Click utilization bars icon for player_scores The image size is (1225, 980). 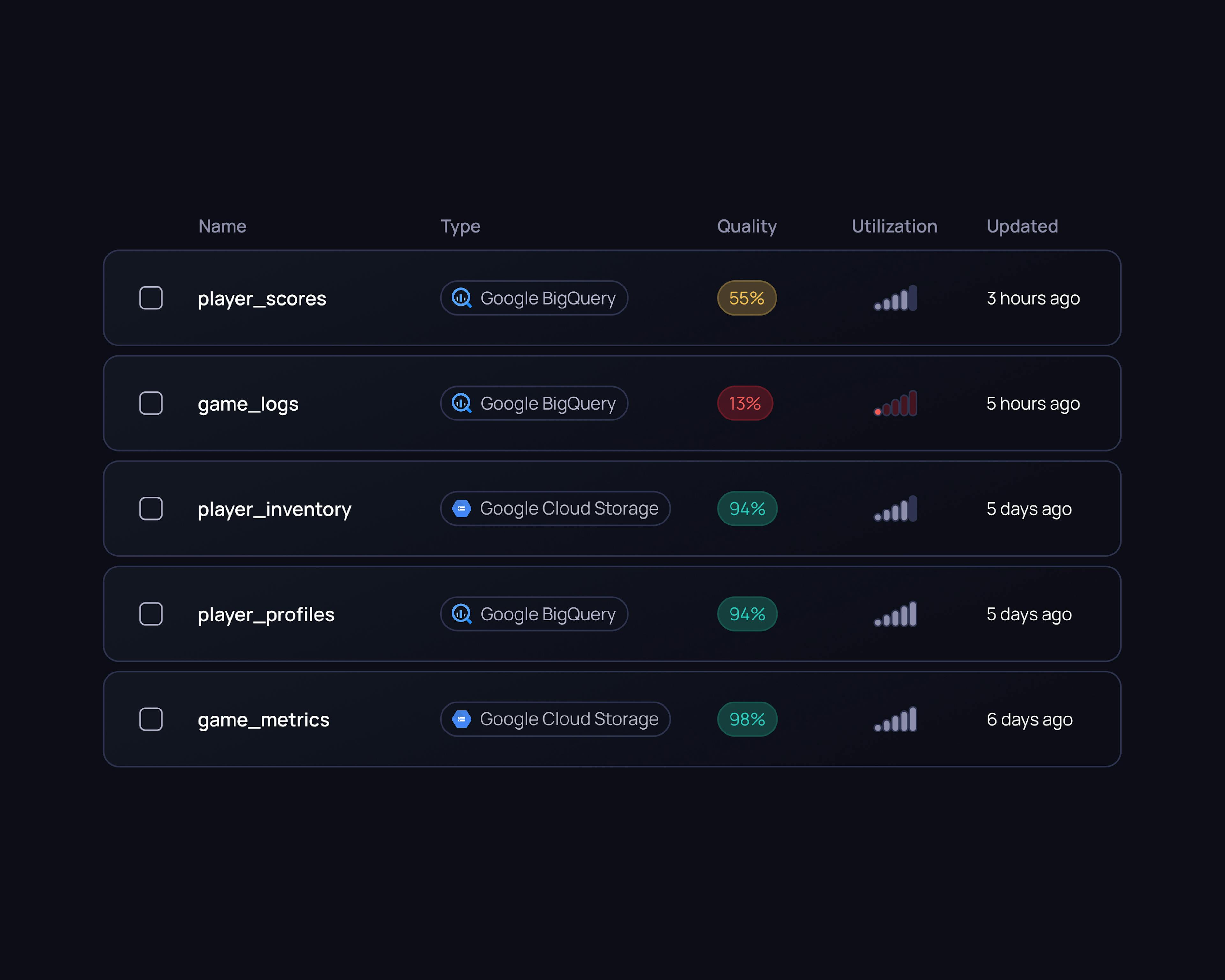point(895,298)
